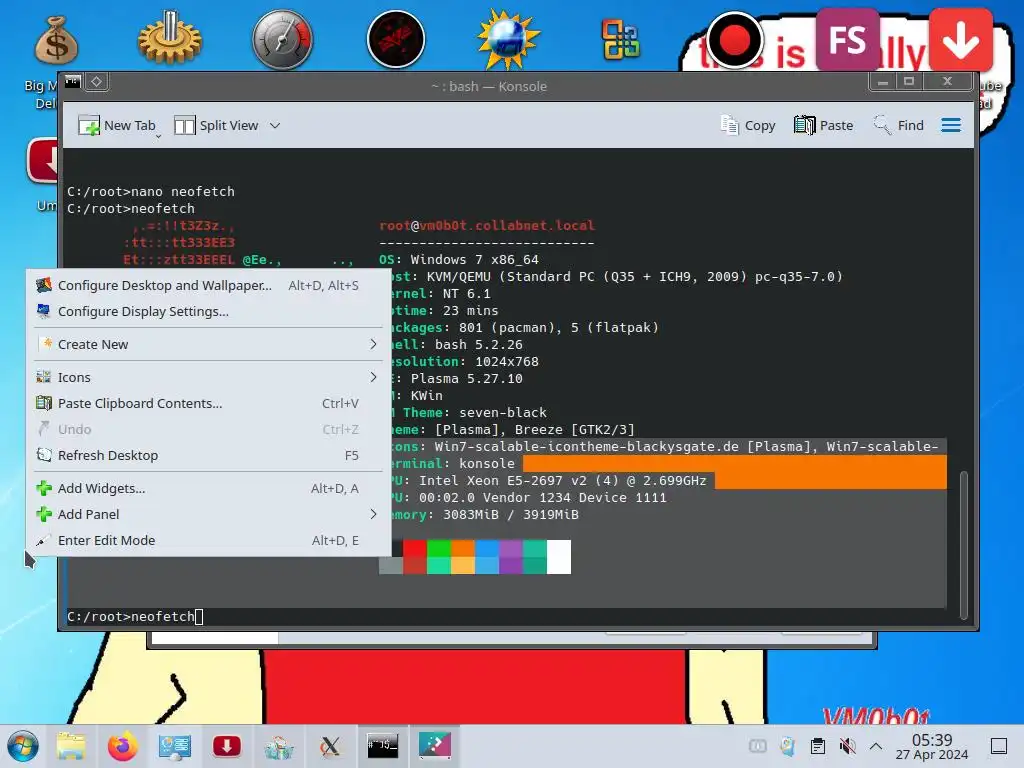Image resolution: width=1024 pixels, height=768 pixels.
Task: Click the Konsole vertical scrollbar
Action: (x=964, y=545)
